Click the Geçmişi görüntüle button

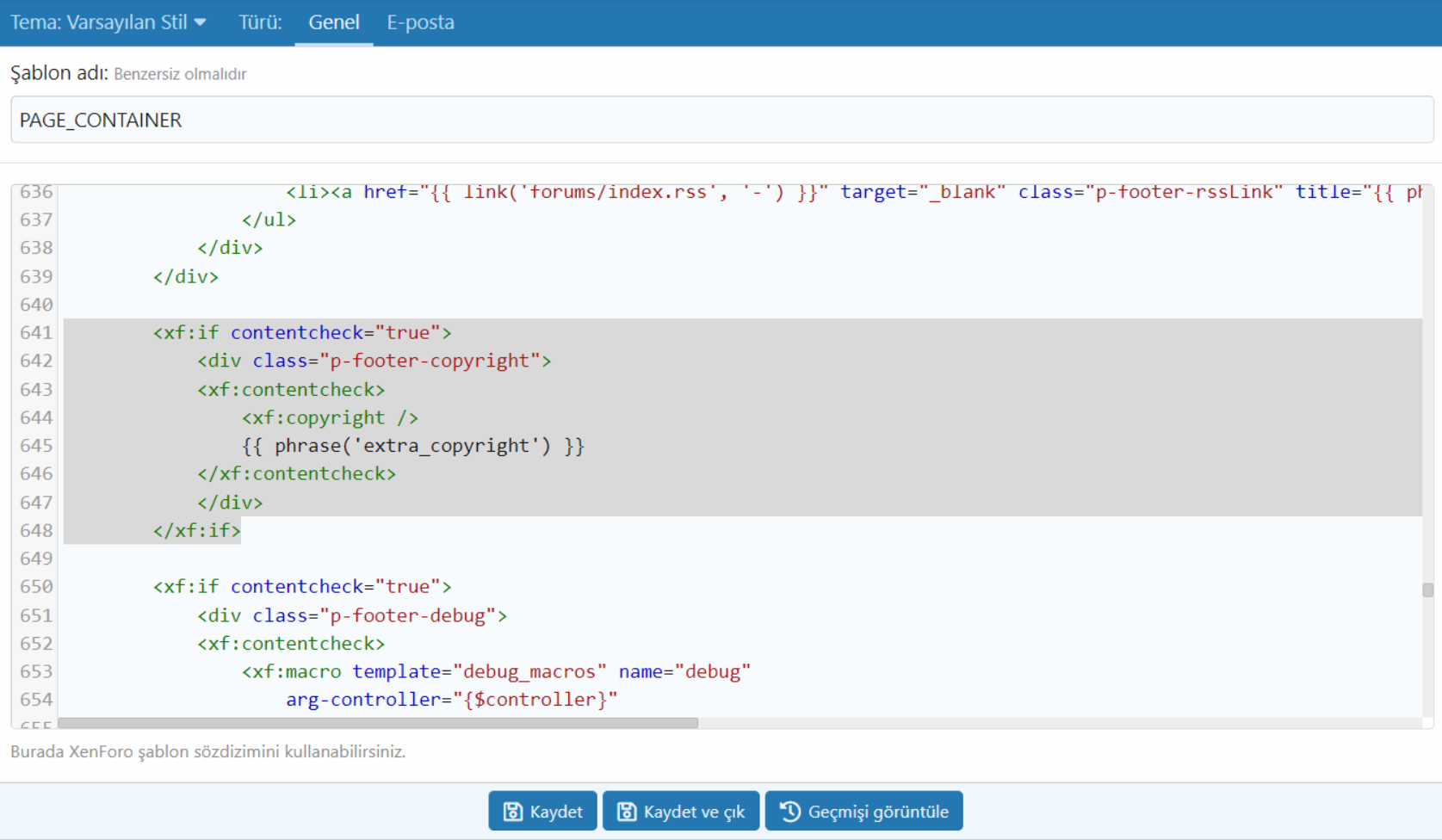[x=863, y=811]
